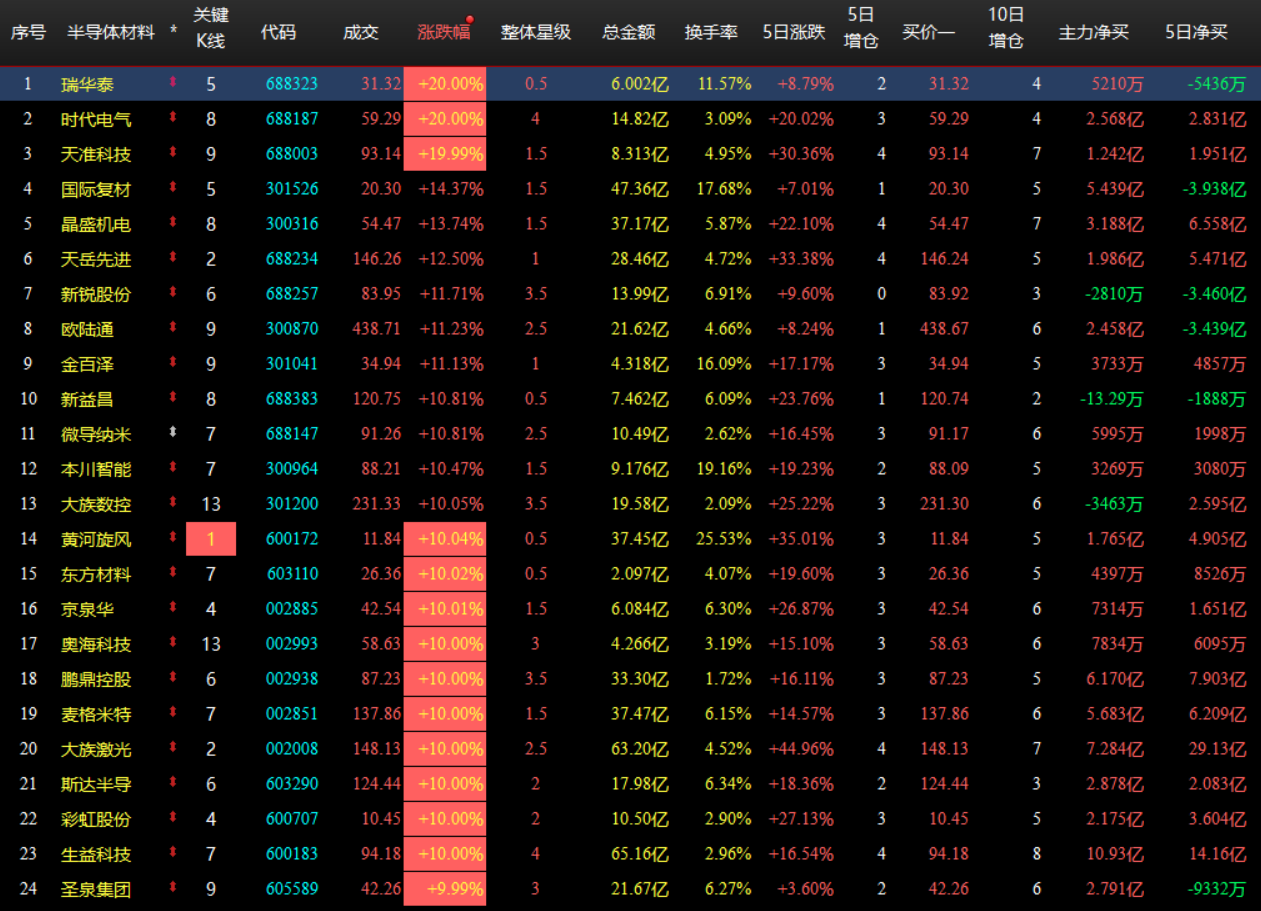Click main net buy -13.29万
This screenshot has height=911, width=1261.
1111,399
